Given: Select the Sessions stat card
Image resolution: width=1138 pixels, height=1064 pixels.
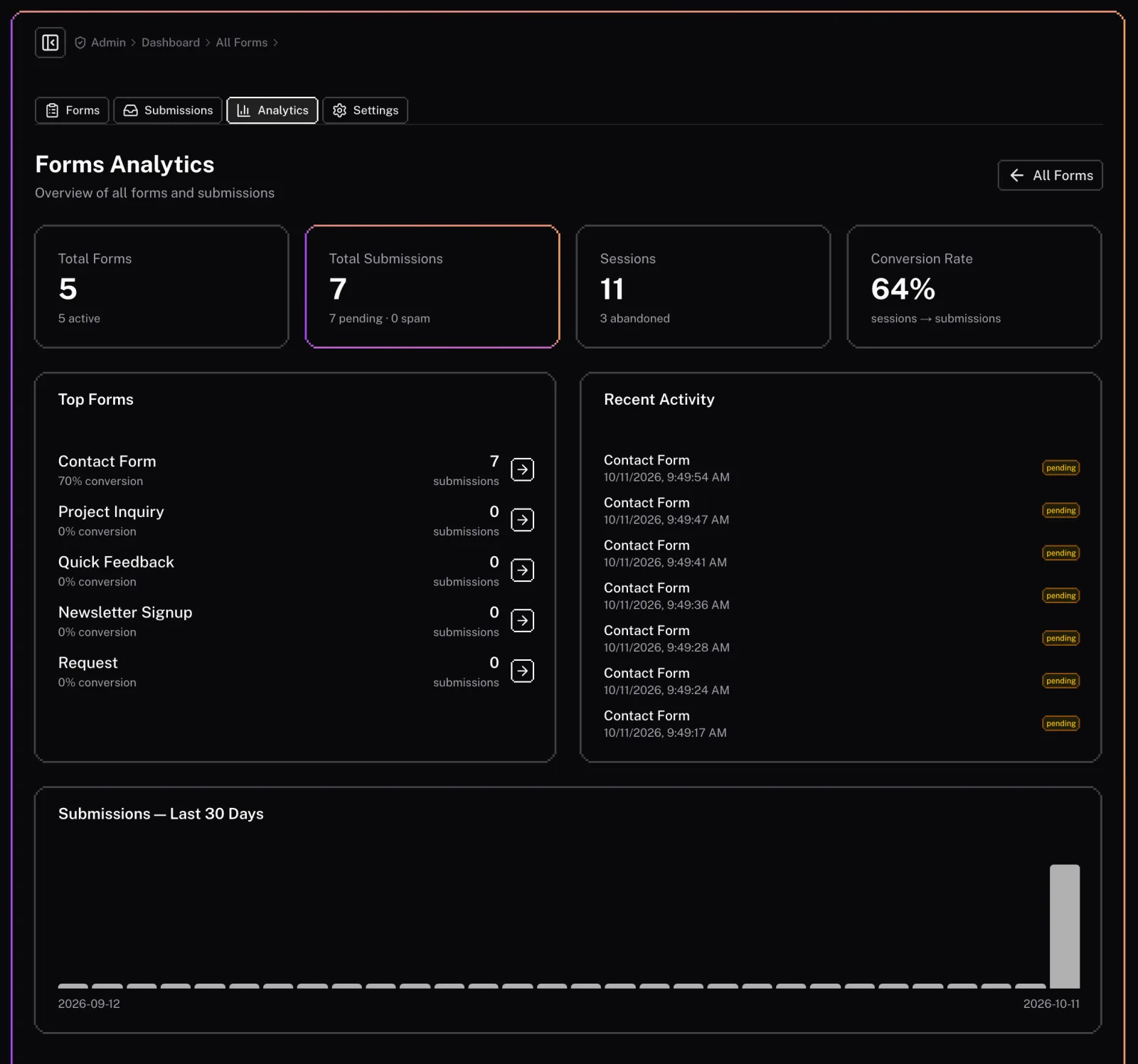Looking at the screenshot, I should pyautogui.click(x=703, y=287).
